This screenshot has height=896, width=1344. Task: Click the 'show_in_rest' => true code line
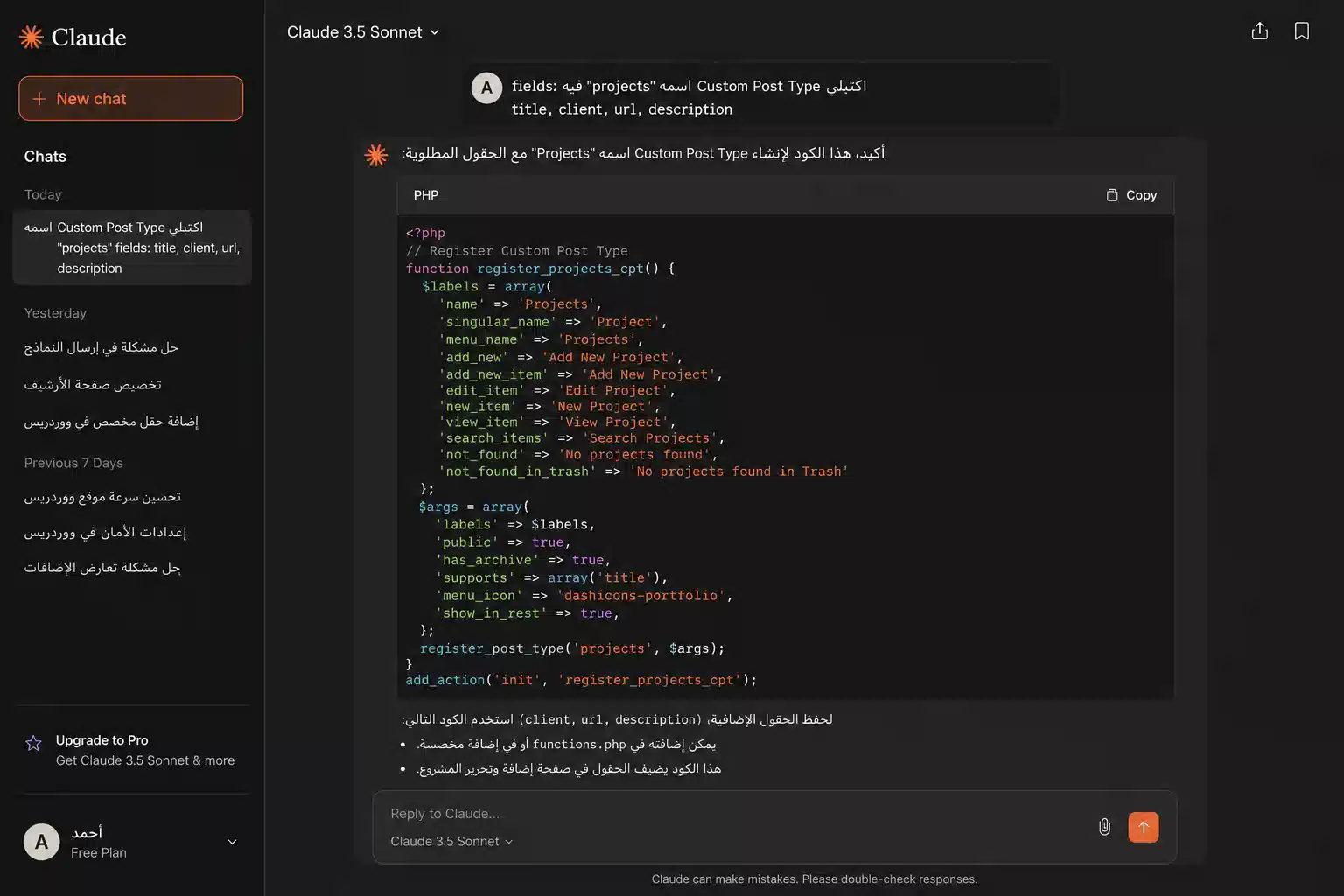coord(528,613)
